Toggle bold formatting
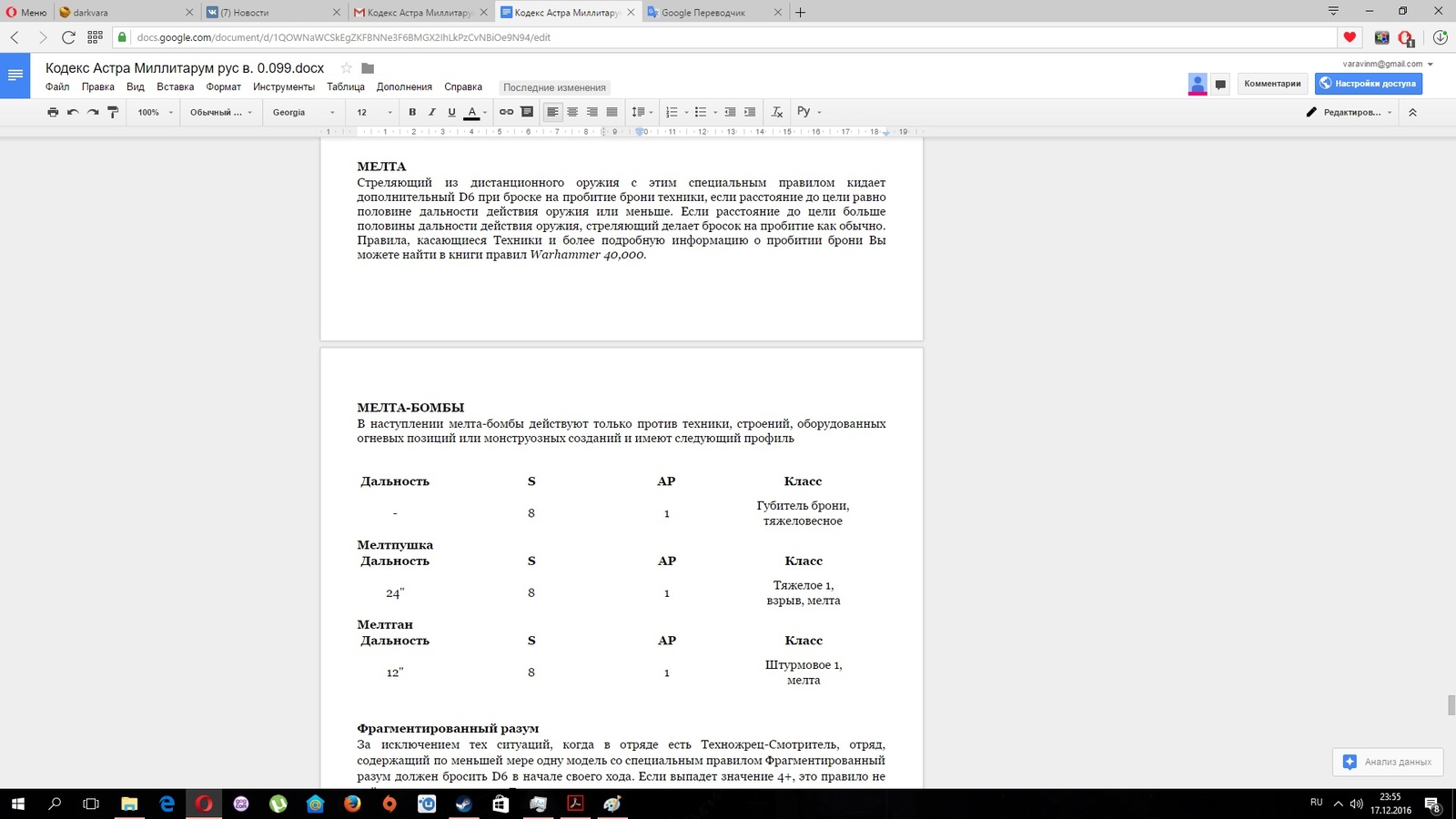 [412, 112]
